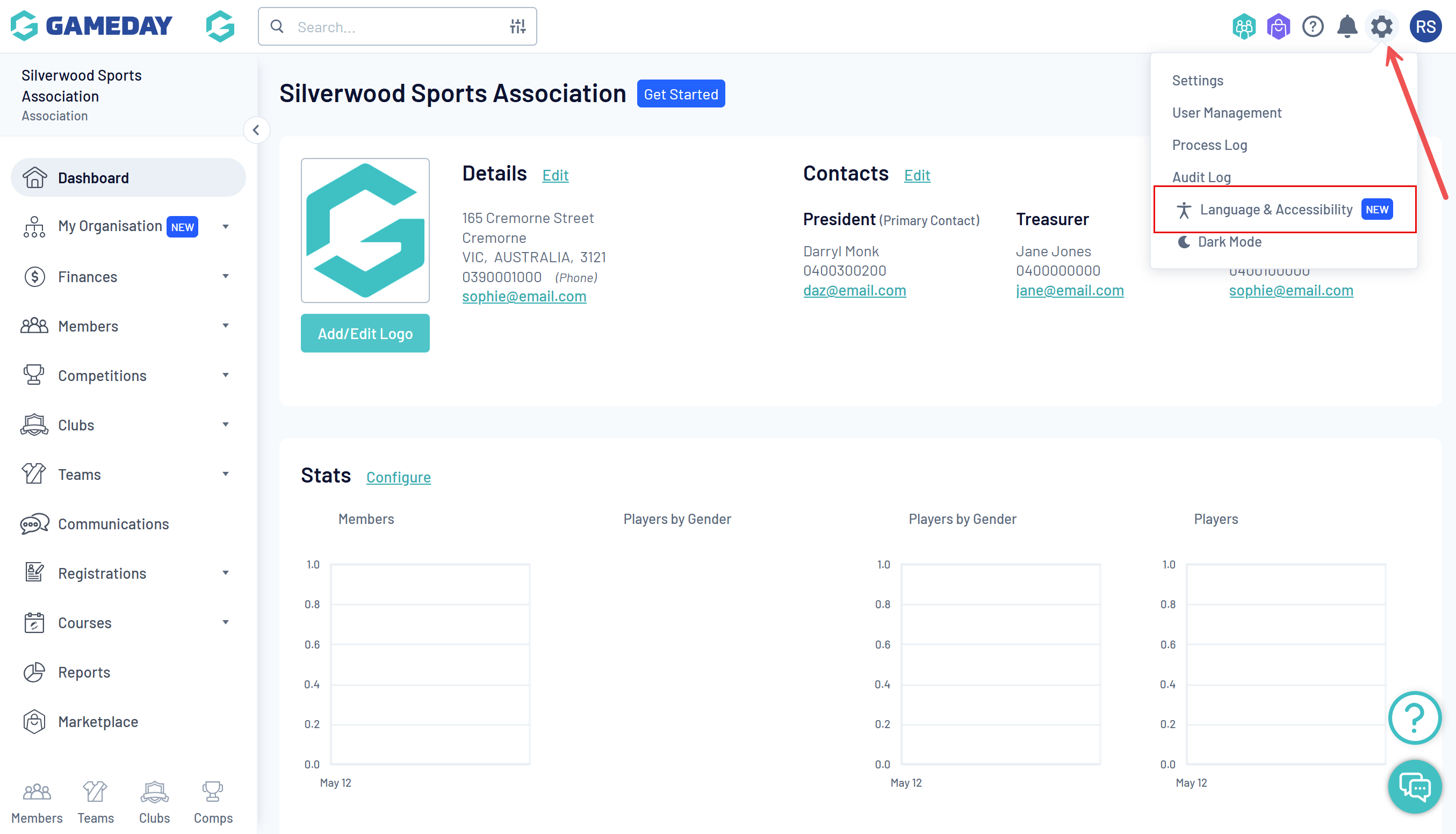Open the live chat bubble icon
Viewport: 1456px width, 834px height.
click(1414, 787)
